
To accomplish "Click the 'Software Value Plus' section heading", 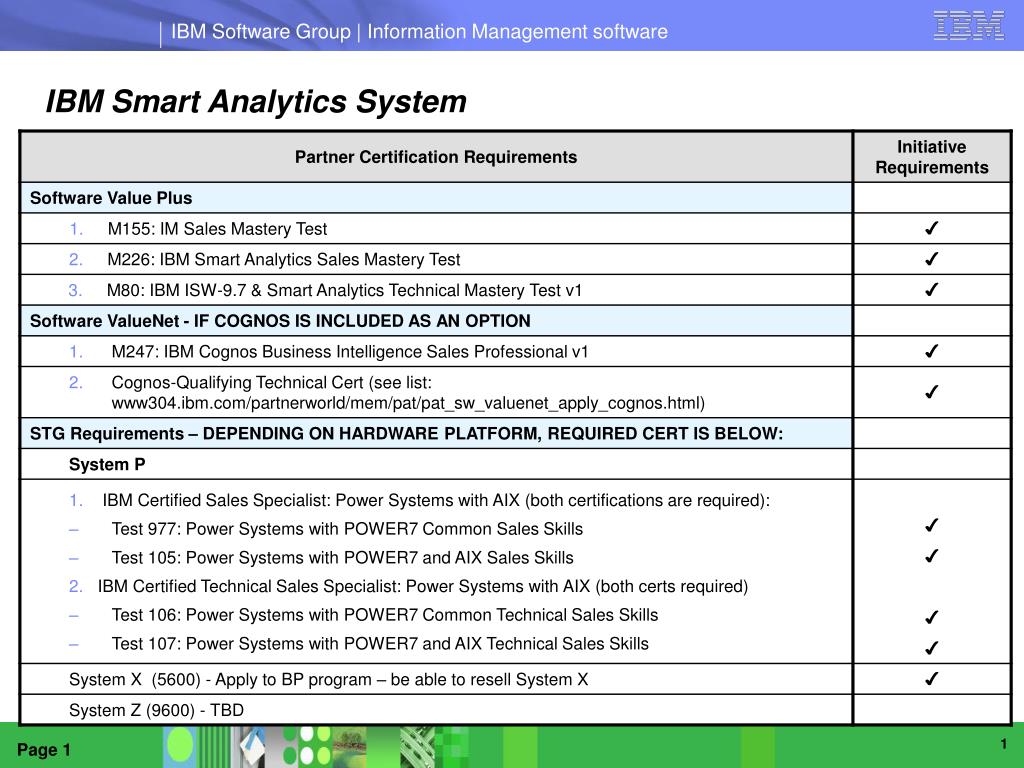I will [x=111, y=198].
